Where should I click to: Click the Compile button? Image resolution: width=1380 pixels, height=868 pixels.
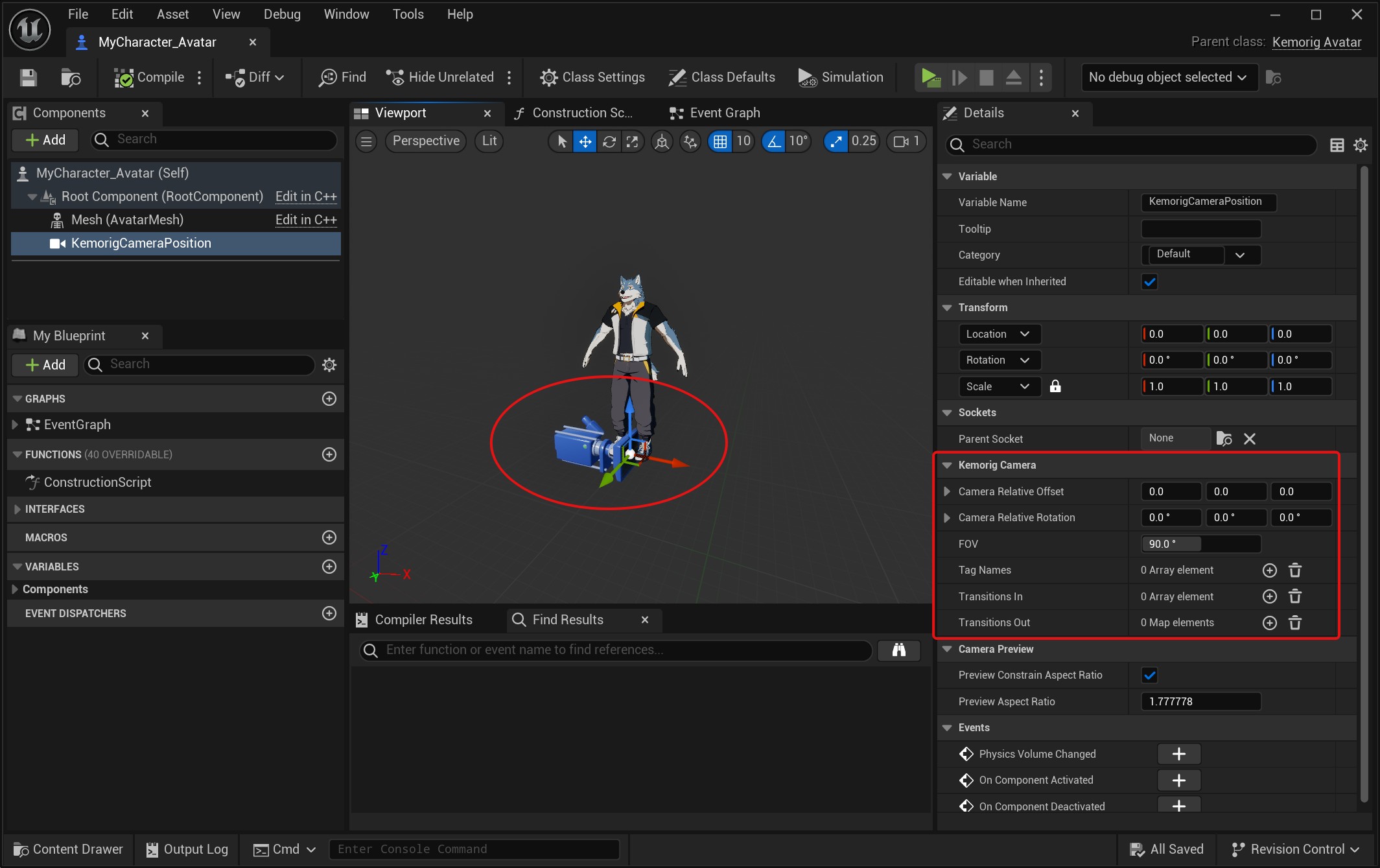(150, 78)
